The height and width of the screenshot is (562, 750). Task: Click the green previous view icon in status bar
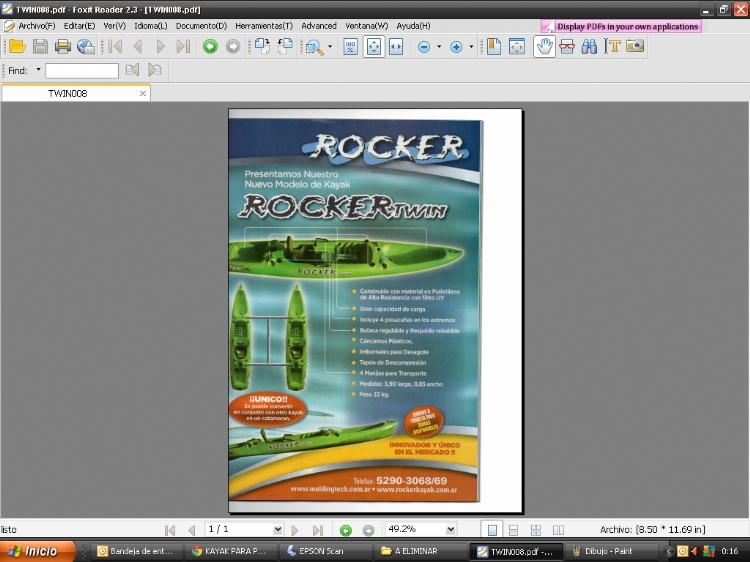(346, 530)
